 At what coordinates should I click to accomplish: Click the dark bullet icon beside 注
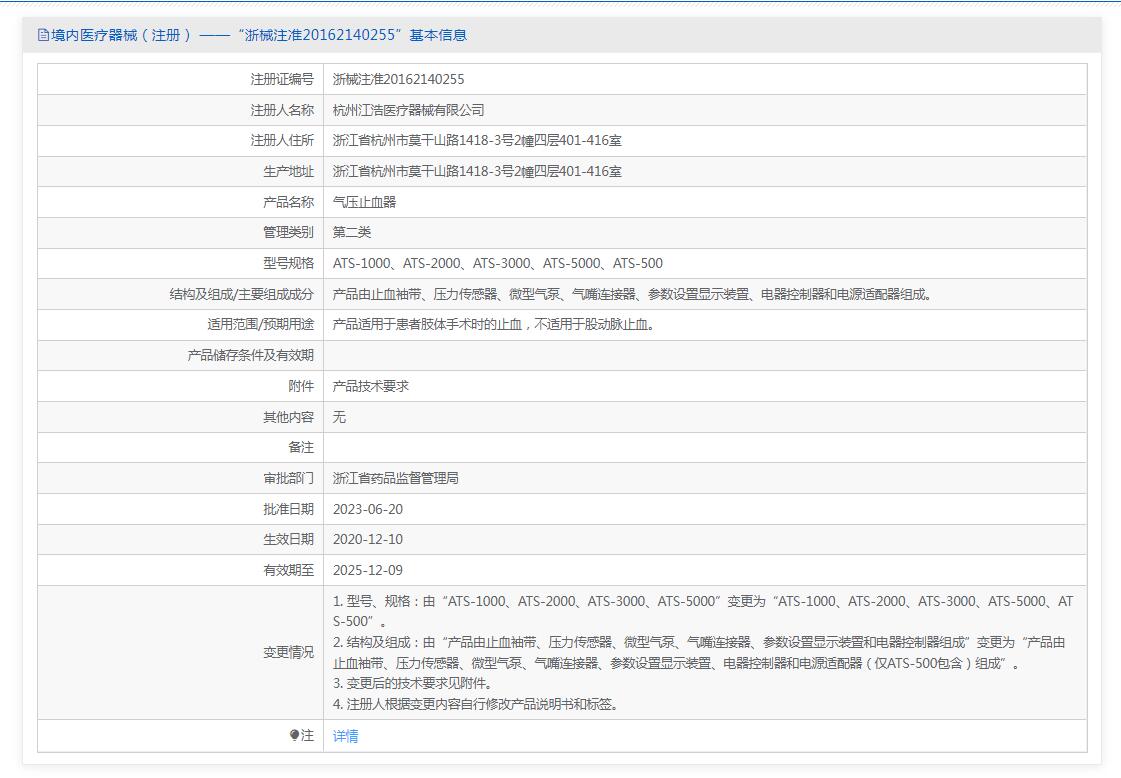coord(294,735)
